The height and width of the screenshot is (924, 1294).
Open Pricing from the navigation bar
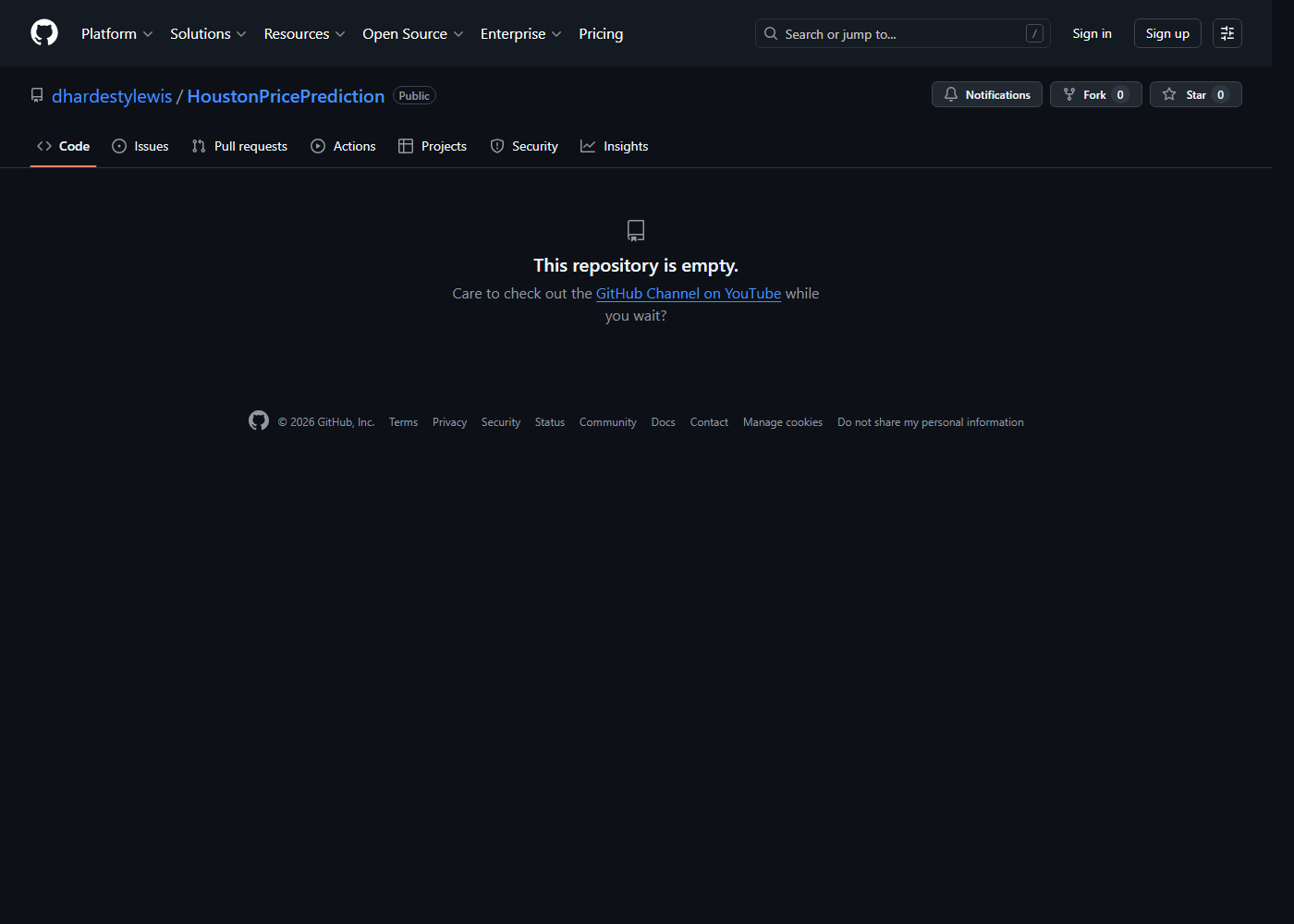pos(601,33)
